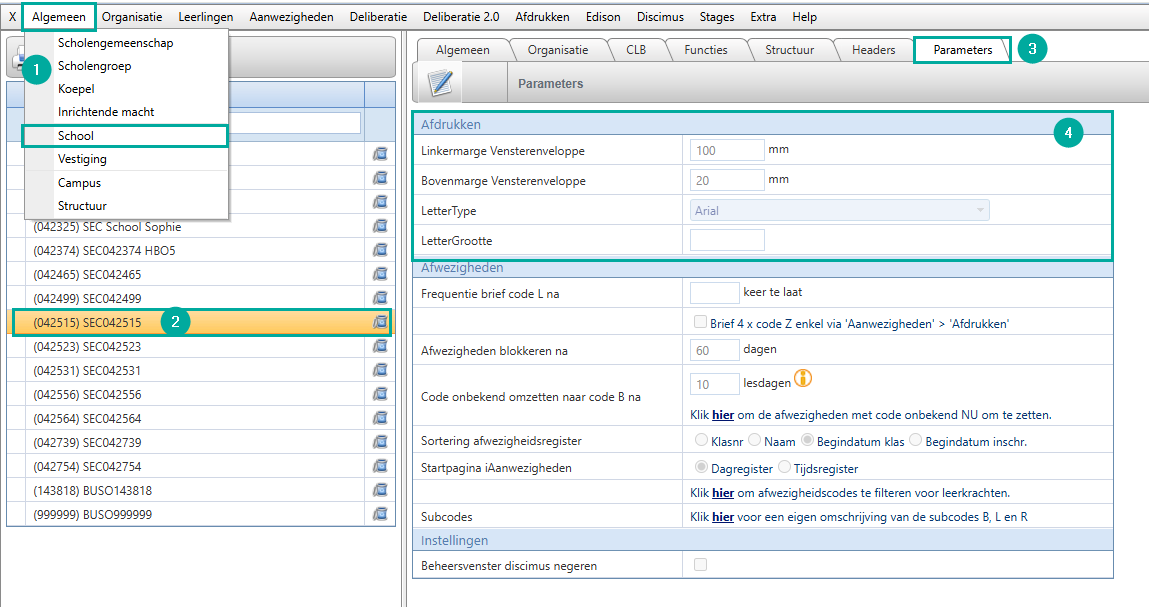Click Frequentie brief code L input field
Screen dimensions: 1149x607
[x=714, y=293]
